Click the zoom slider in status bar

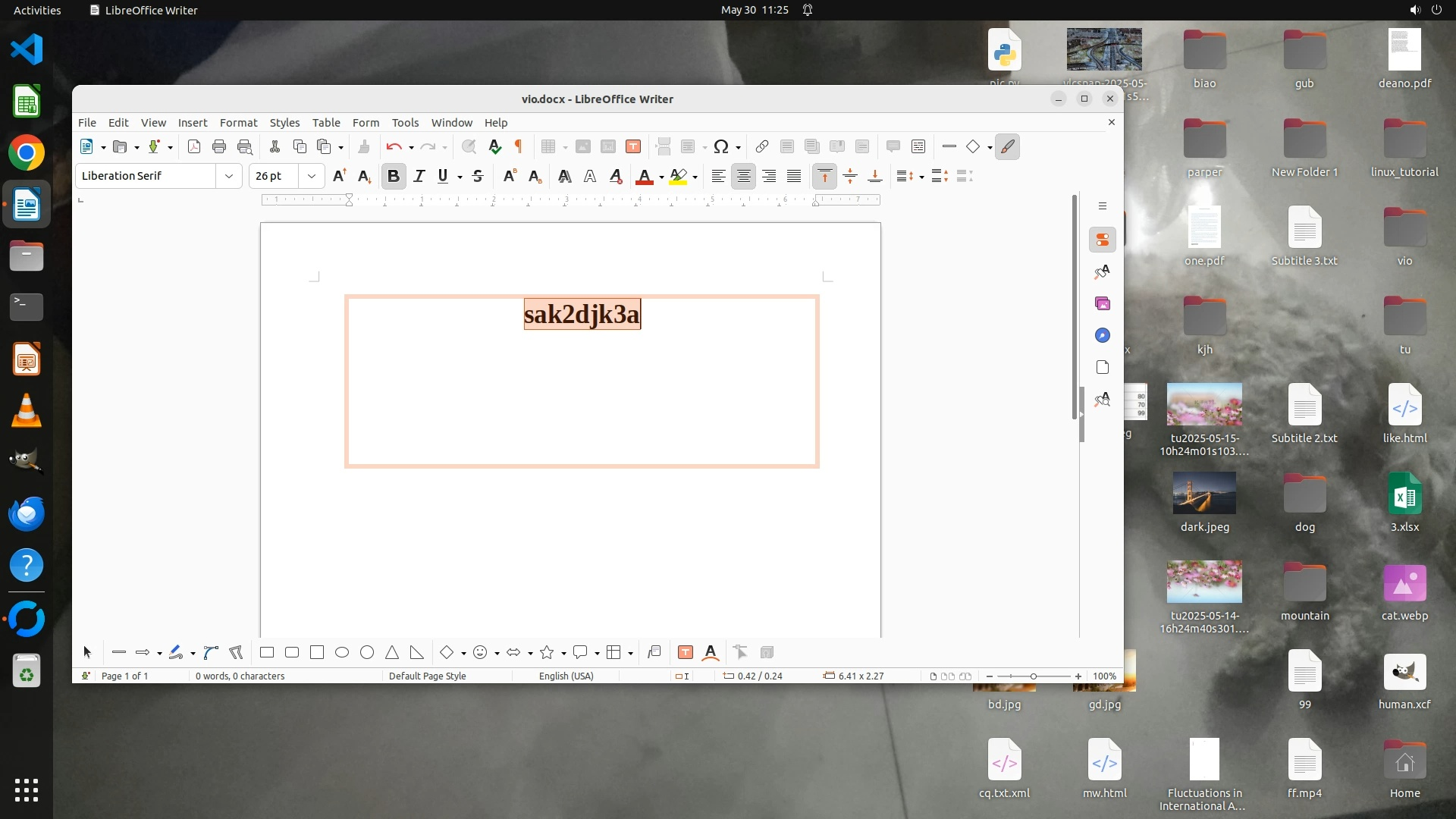(x=1033, y=676)
